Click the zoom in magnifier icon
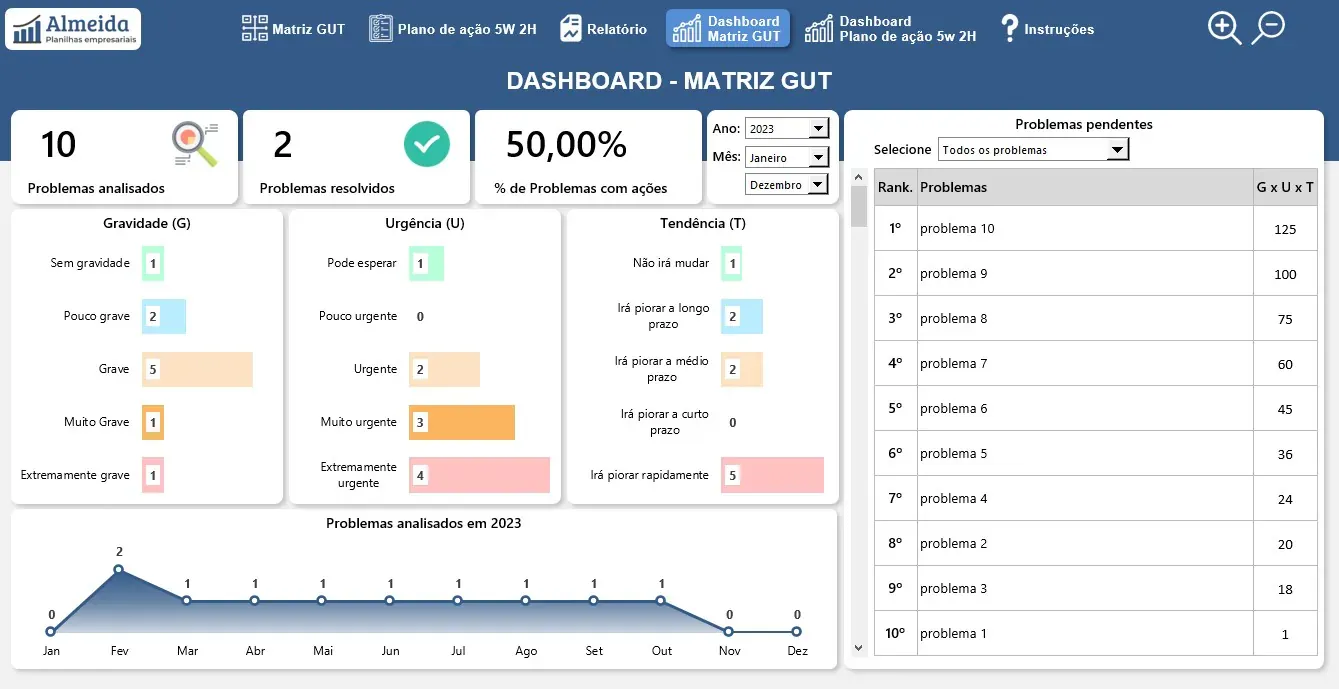1339x689 pixels. pyautogui.click(x=1224, y=28)
